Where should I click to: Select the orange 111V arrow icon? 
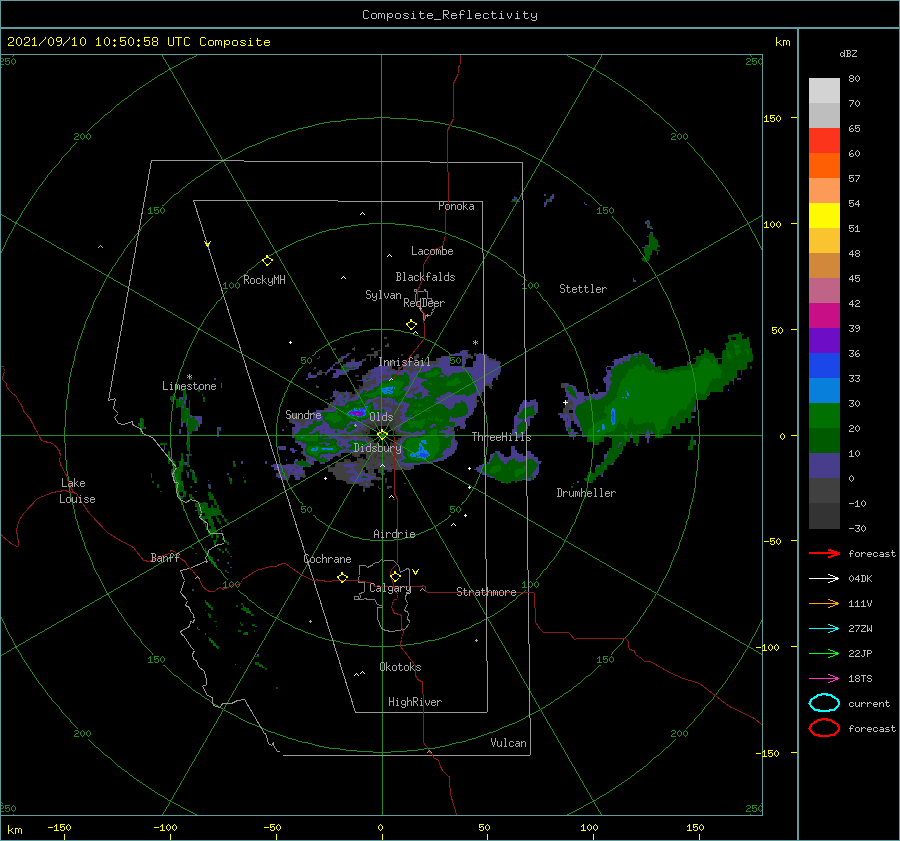tap(824, 603)
